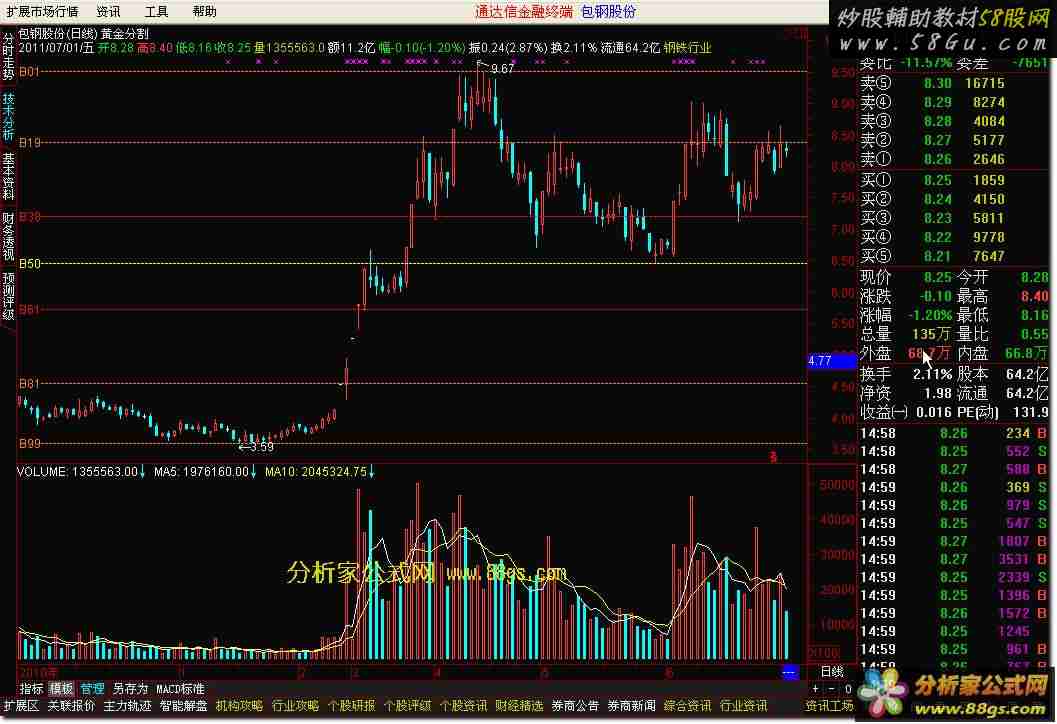Switch to the 技术分析 side tab

coord(7,116)
